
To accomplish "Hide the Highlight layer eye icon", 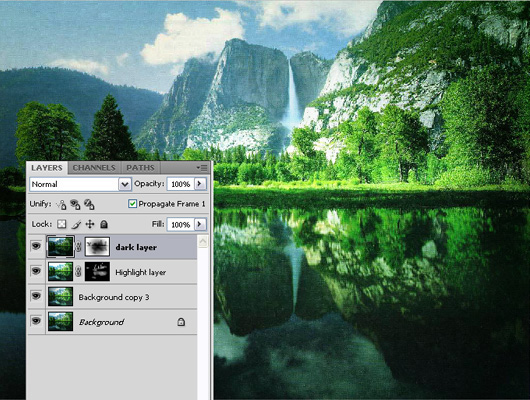I will (36, 271).
